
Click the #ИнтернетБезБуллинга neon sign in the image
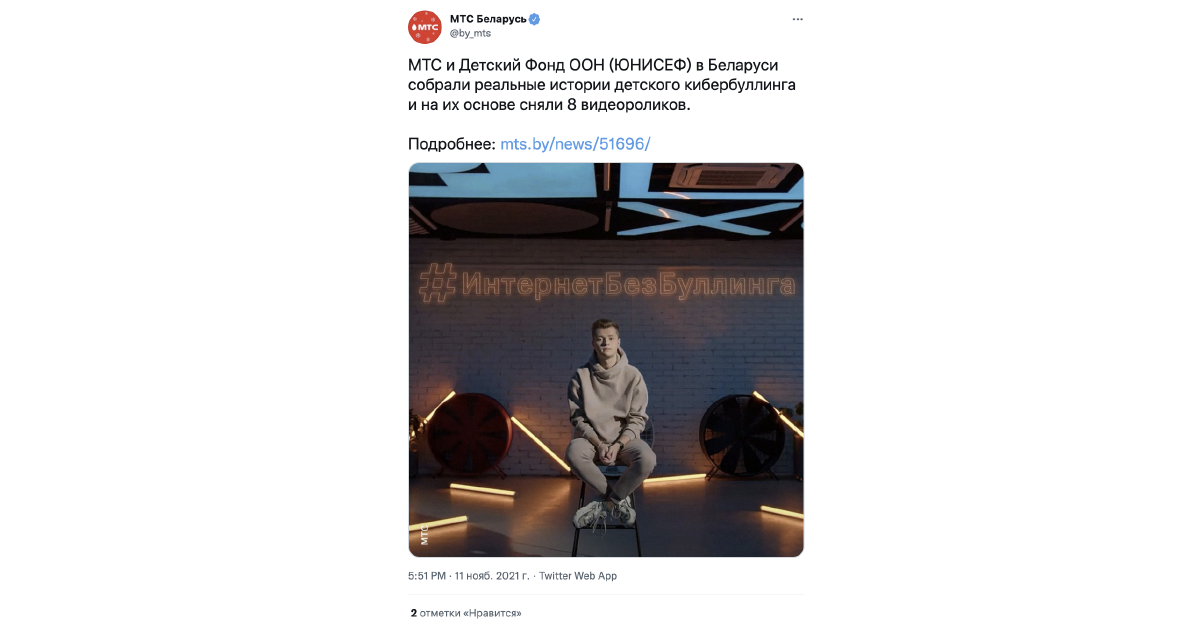pos(607,284)
